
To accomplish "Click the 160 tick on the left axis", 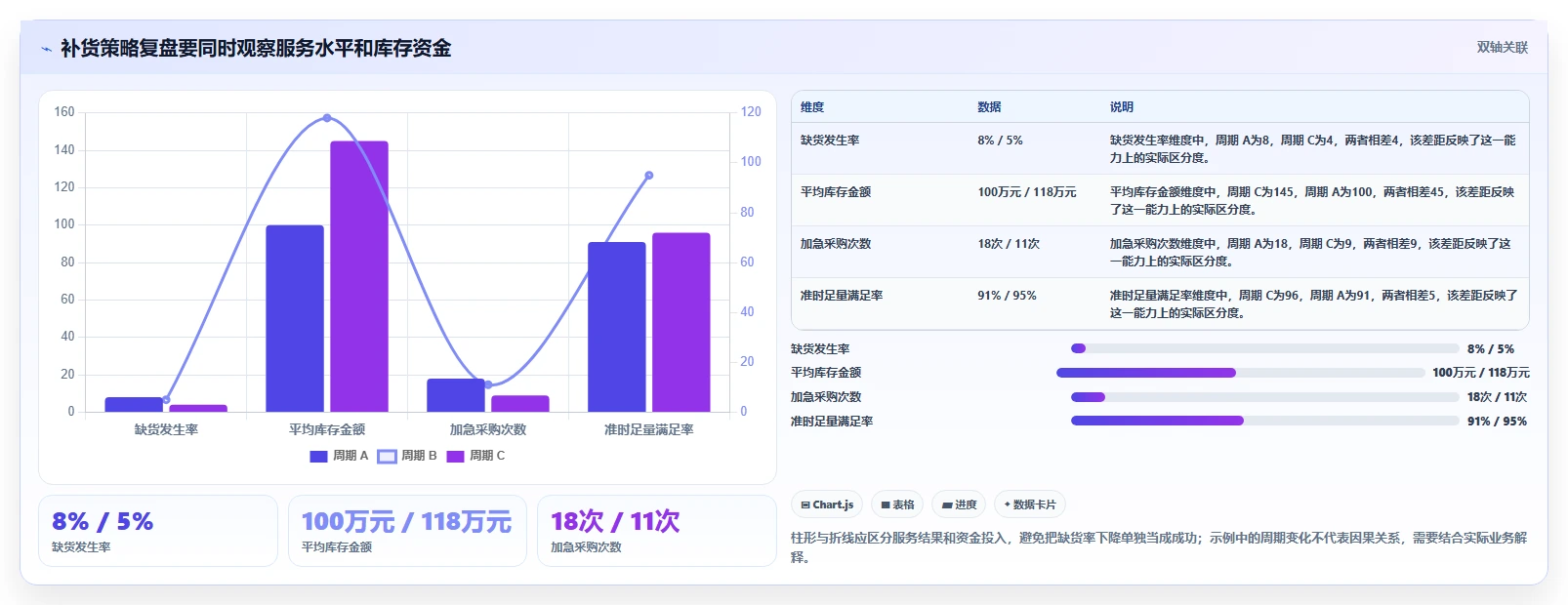I will click(64, 112).
